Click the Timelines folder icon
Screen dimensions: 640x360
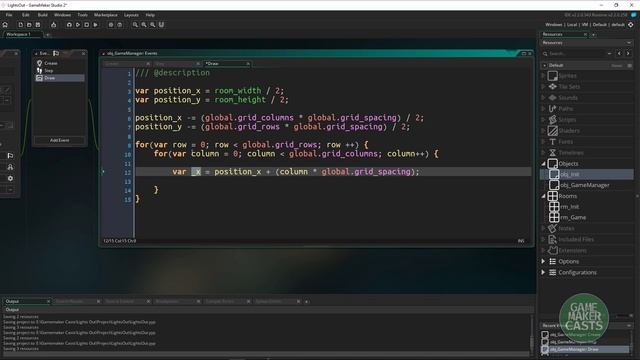553,153
